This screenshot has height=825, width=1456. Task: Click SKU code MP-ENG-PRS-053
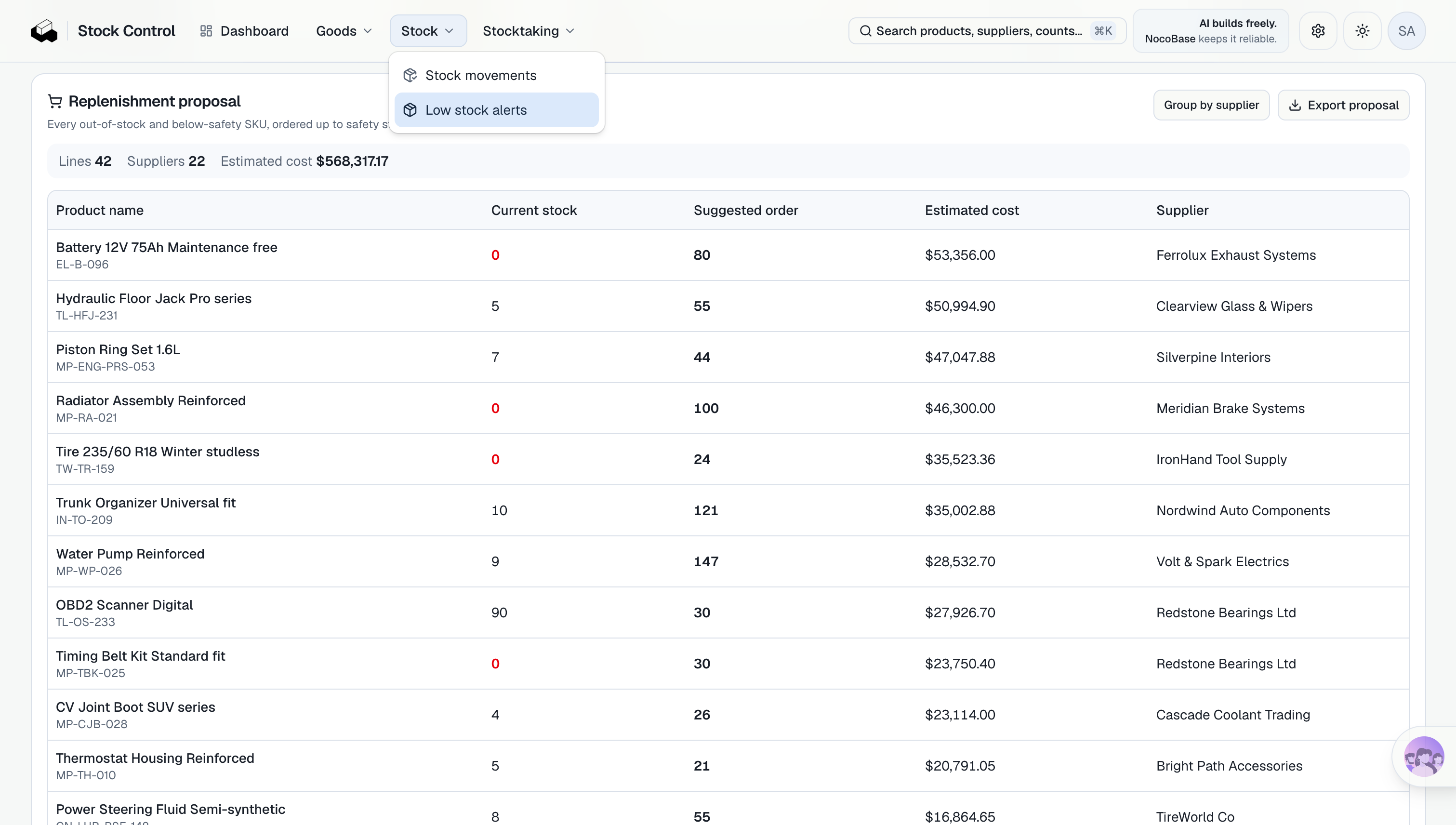106,367
